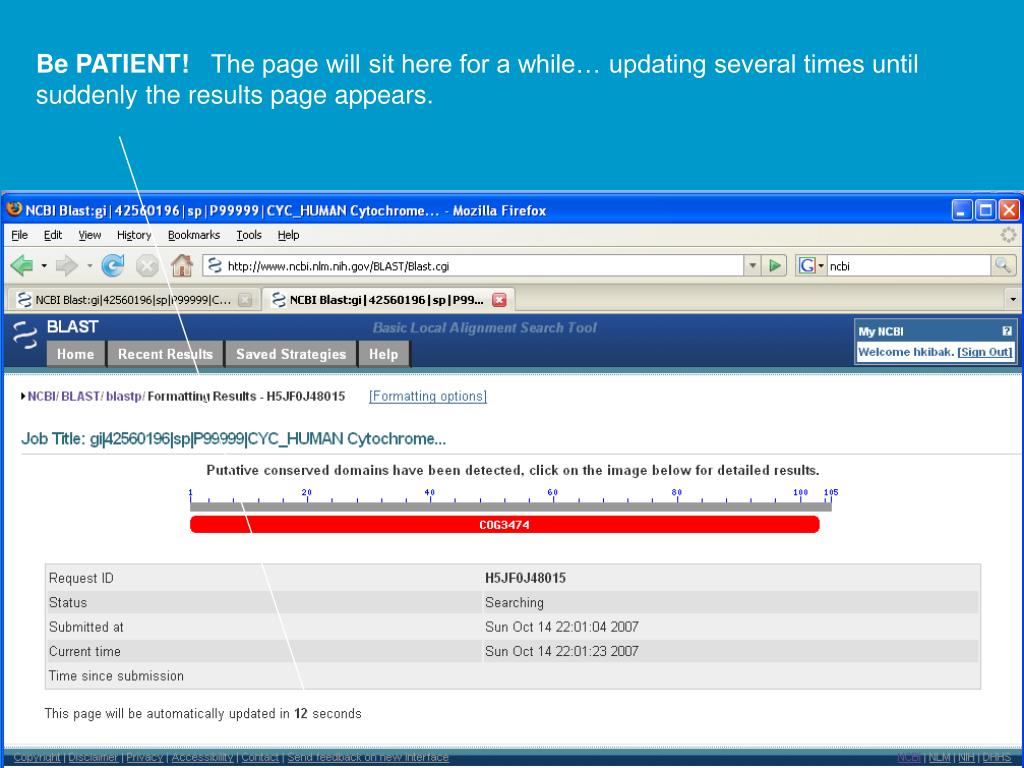Click the BLAST logo icon
Viewport: 1024px width, 768px height.
[x=25, y=335]
